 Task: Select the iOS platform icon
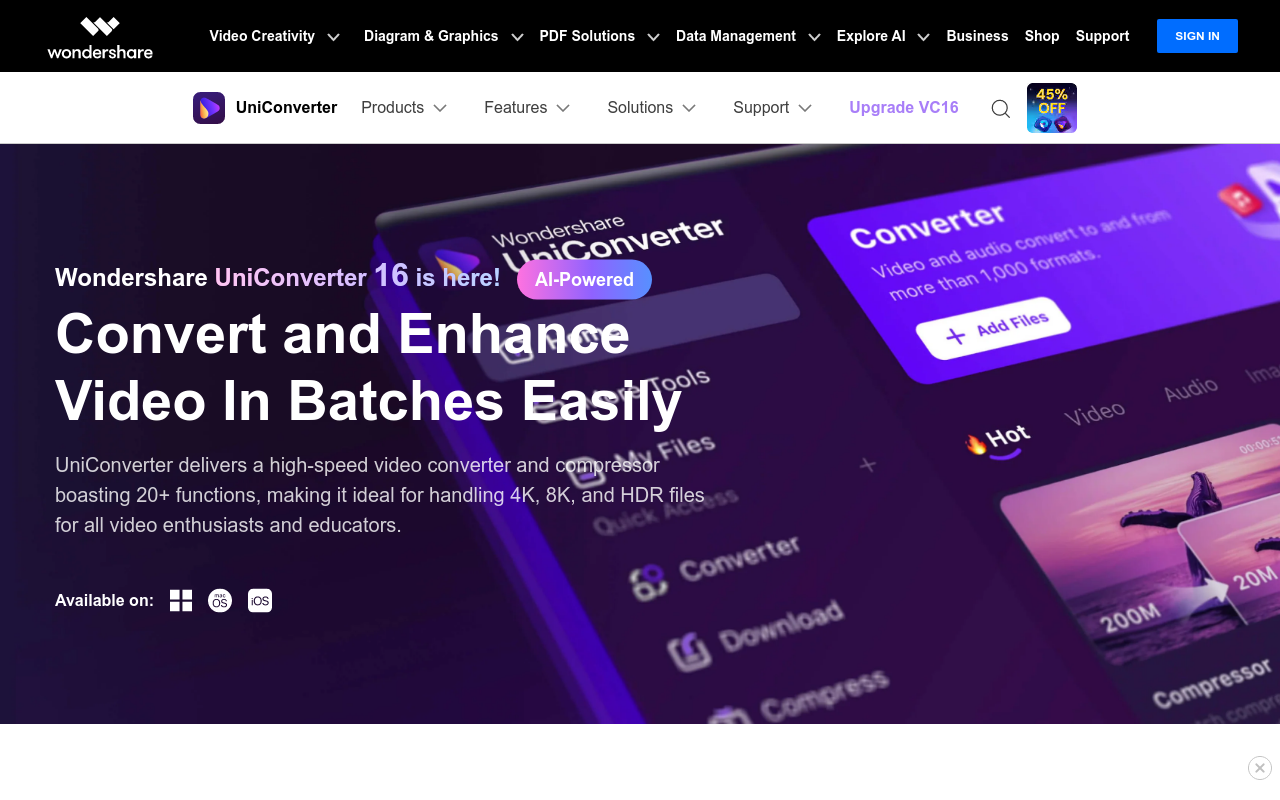coord(260,600)
